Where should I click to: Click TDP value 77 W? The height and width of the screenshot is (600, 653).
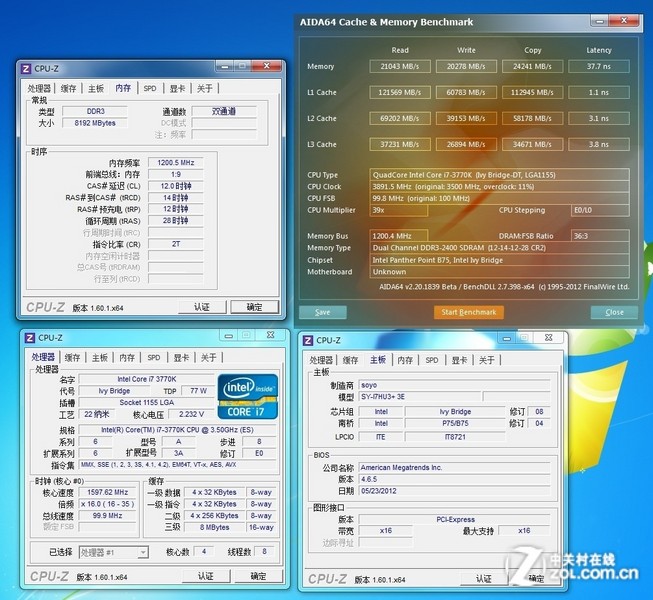point(198,391)
